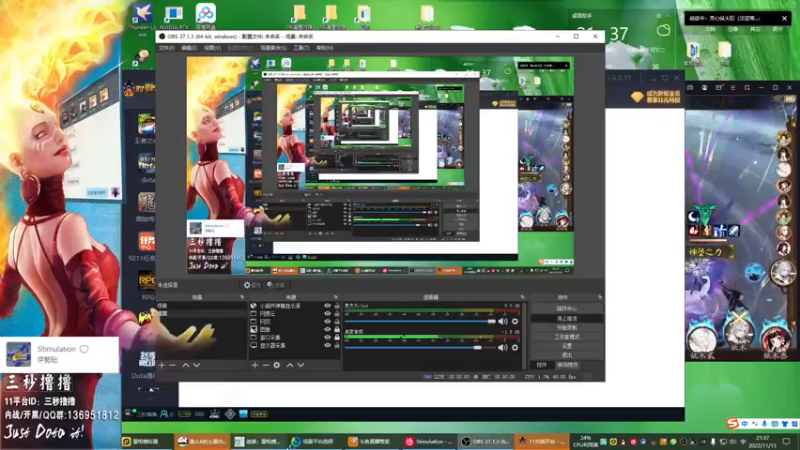Toggle visibility of 显示器采集 source
This screenshot has width=800, height=450.
328,345
